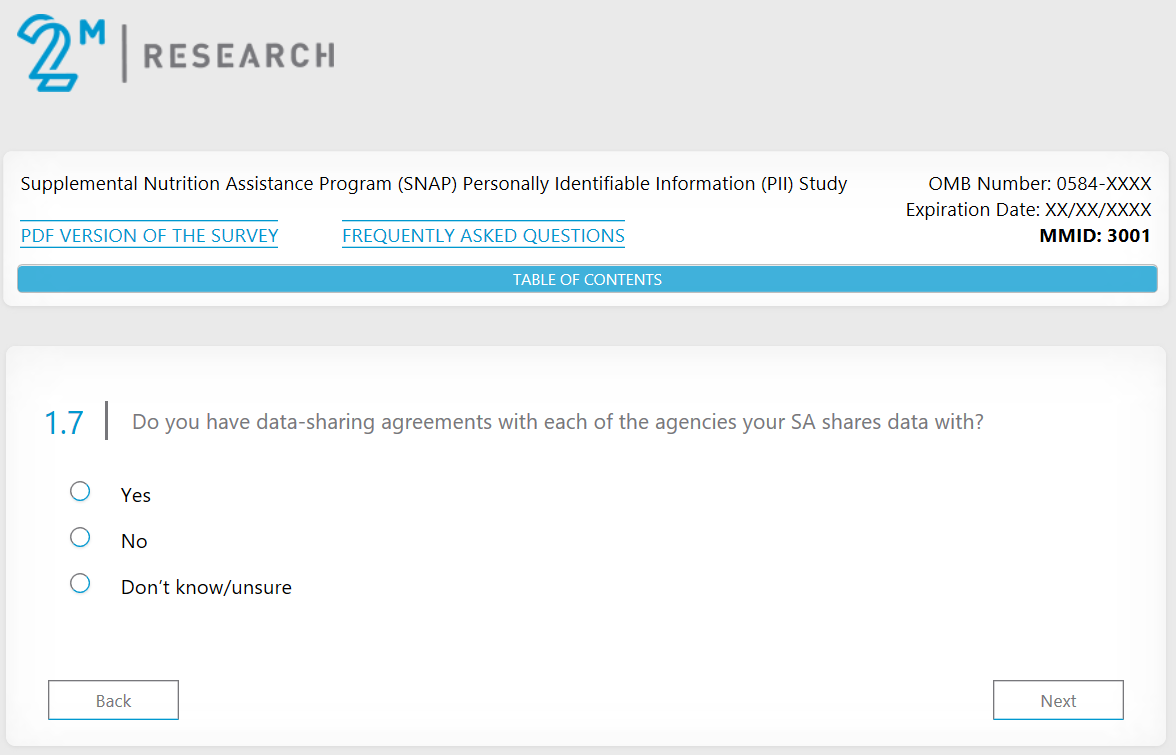Viewport: 1176px width, 755px height.
Task: Click the vertical divider beside the 2M logo
Action: point(124,54)
